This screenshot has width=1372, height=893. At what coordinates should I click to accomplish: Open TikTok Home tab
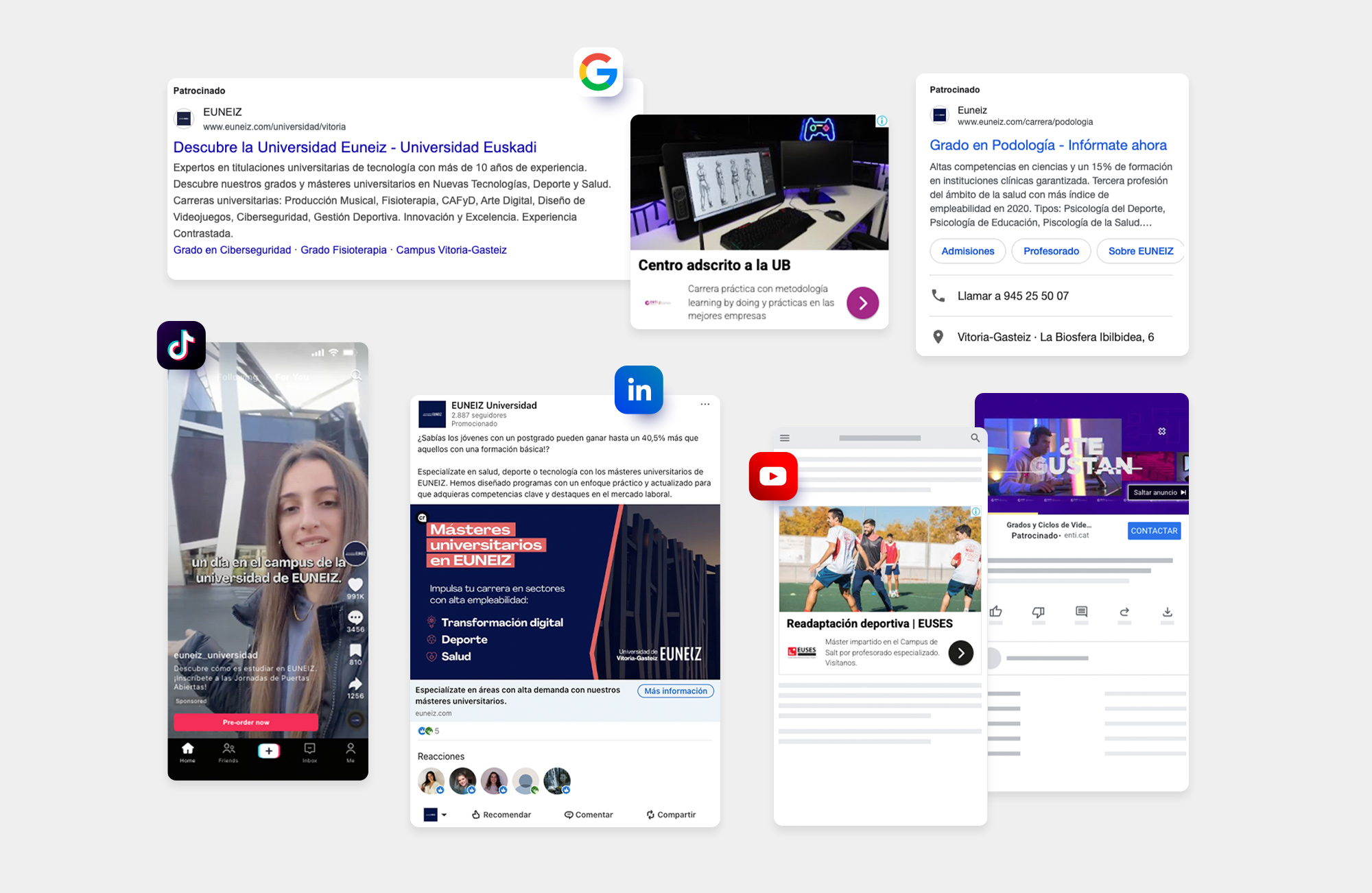(187, 752)
